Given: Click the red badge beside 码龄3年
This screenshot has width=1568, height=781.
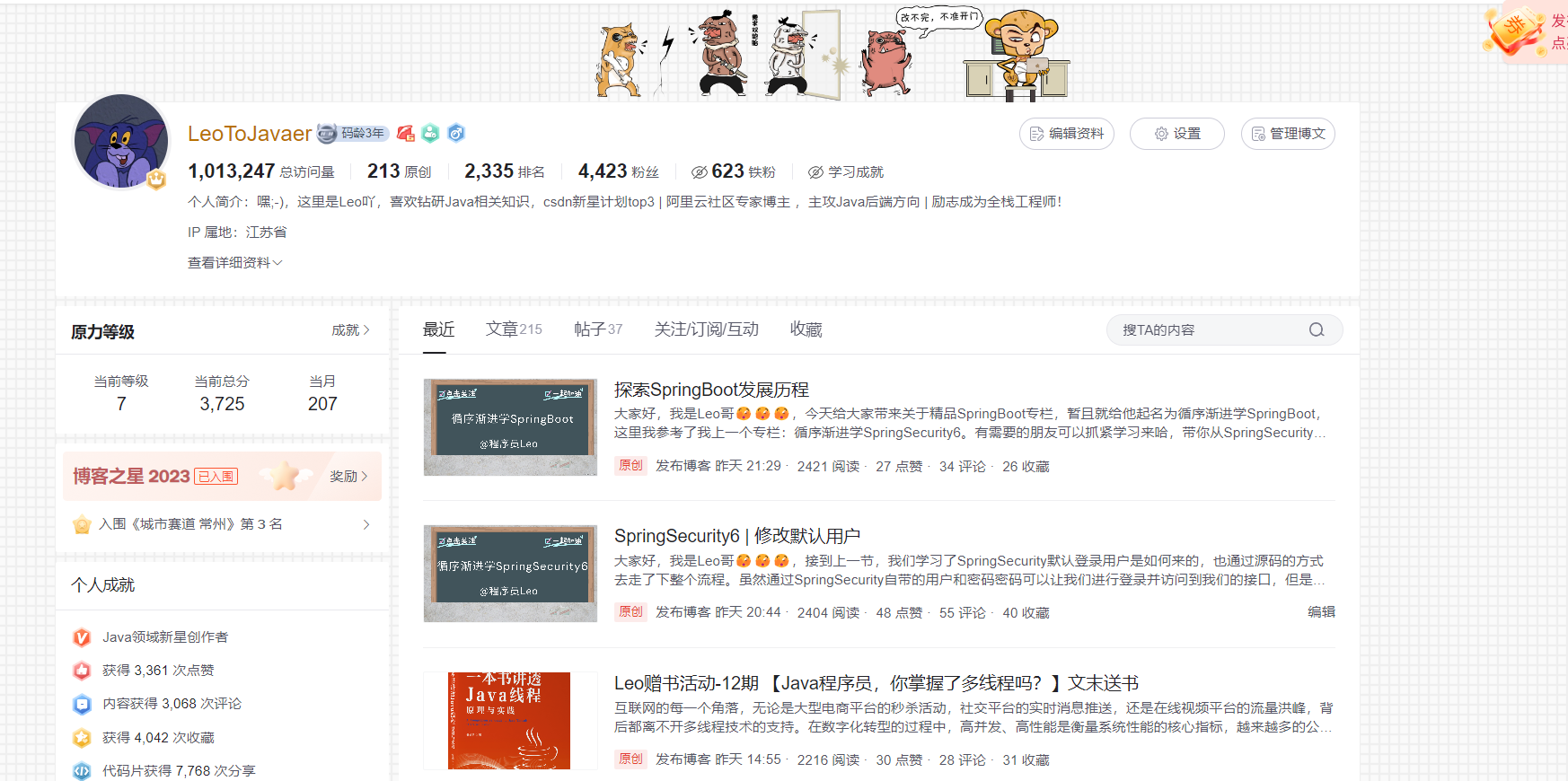Looking at the screenshot, I should tap(406, 134).
